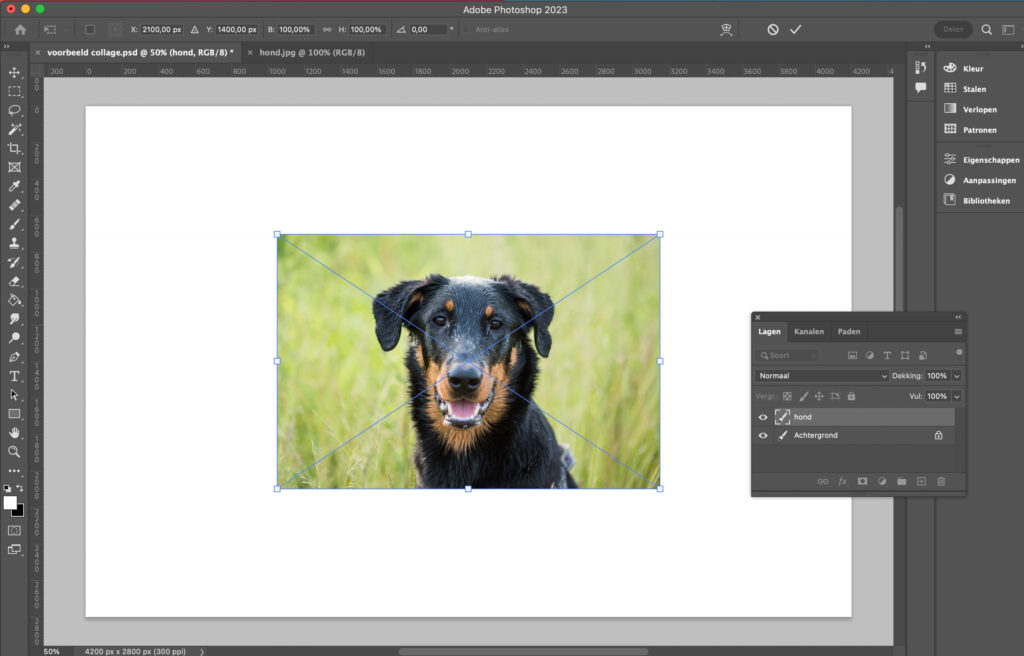Commit the transform with the checkmark
This screenshot has height=656, width=1024.
[796, 30]
